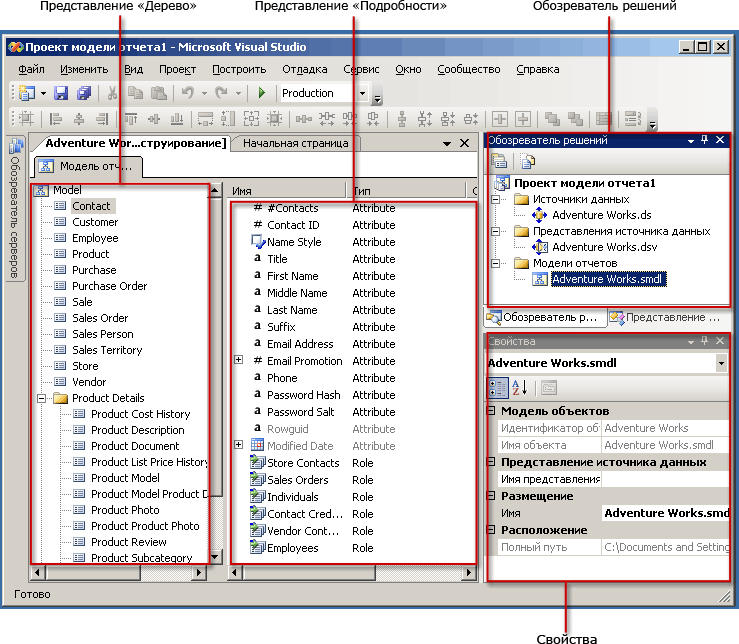Collapse the Product Details folder node
This screenshot has height=644, width=739.
tap(42, 398)
